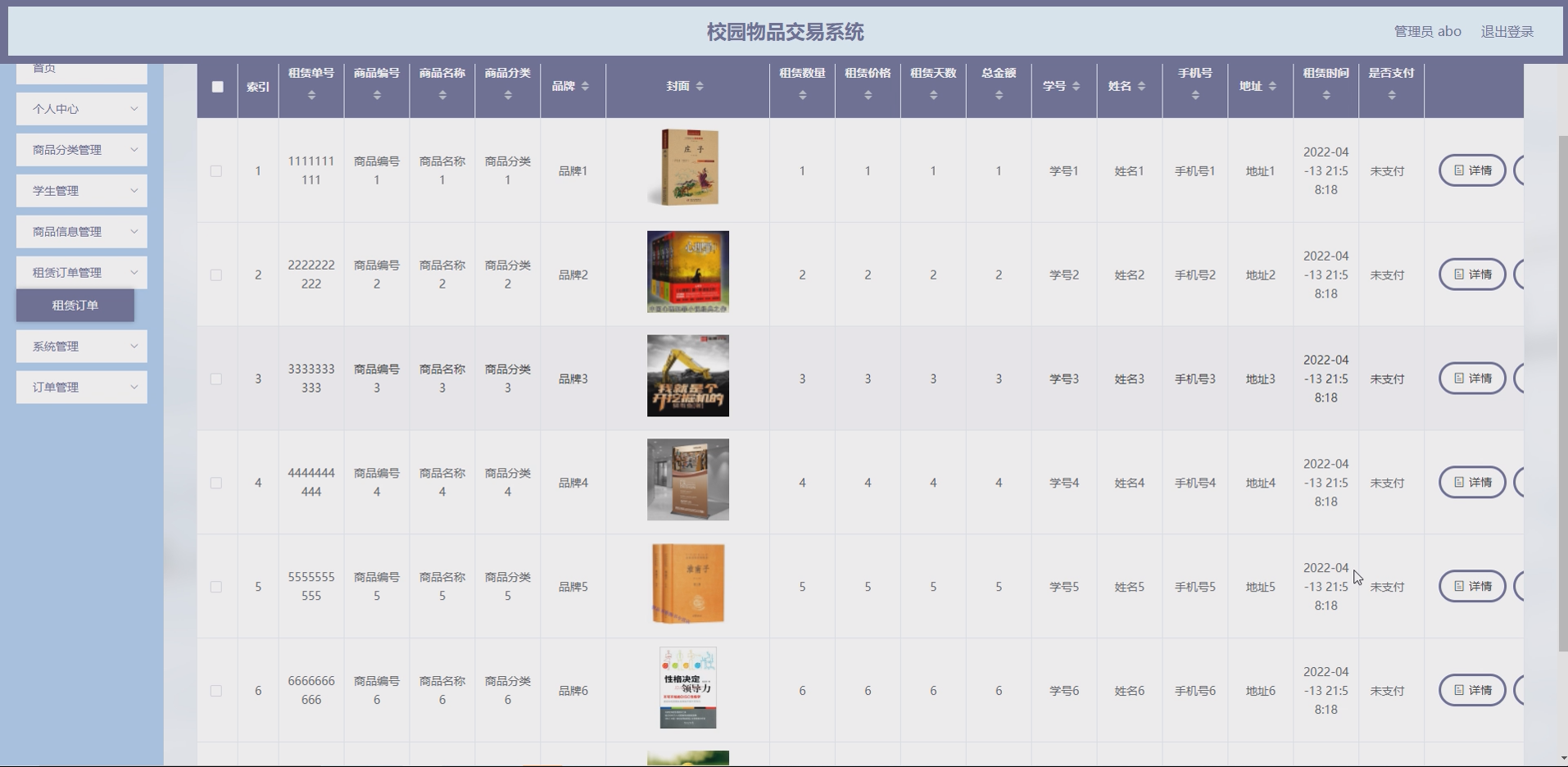The height and width of the screenshot is (767, 1568).
Task: Sort by 租赁时间 column arrows
Action: coord(1326,95)
